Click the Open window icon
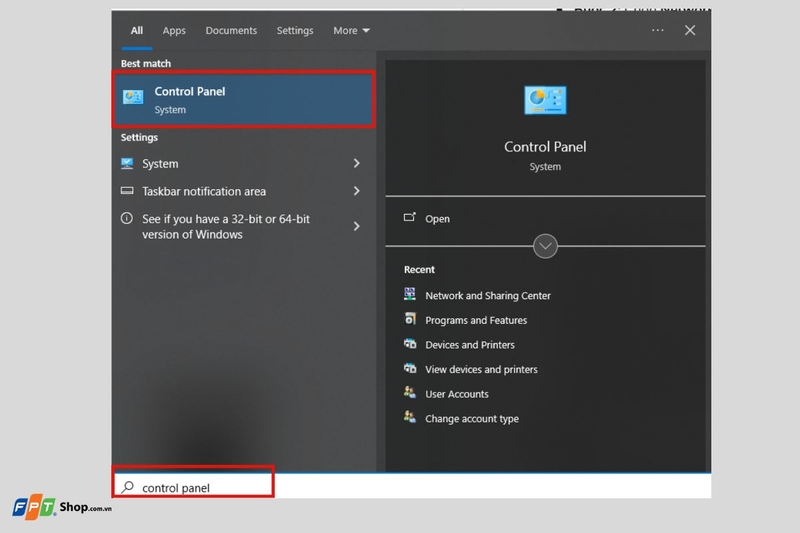The image size is (800, 533). [x=410, y=217]
